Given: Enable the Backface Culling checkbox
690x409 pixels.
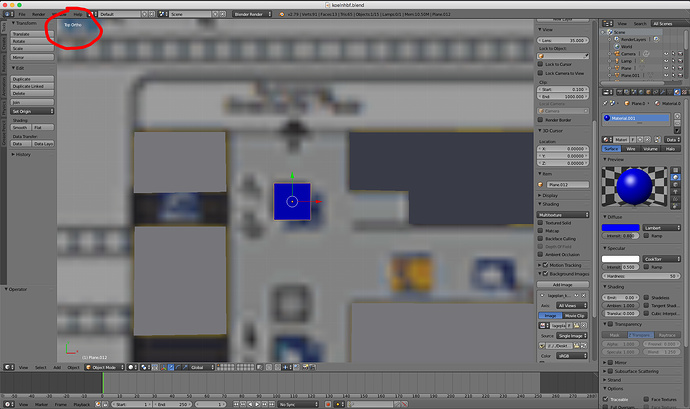Looking at the screenshot, I should tap(540, 239).
